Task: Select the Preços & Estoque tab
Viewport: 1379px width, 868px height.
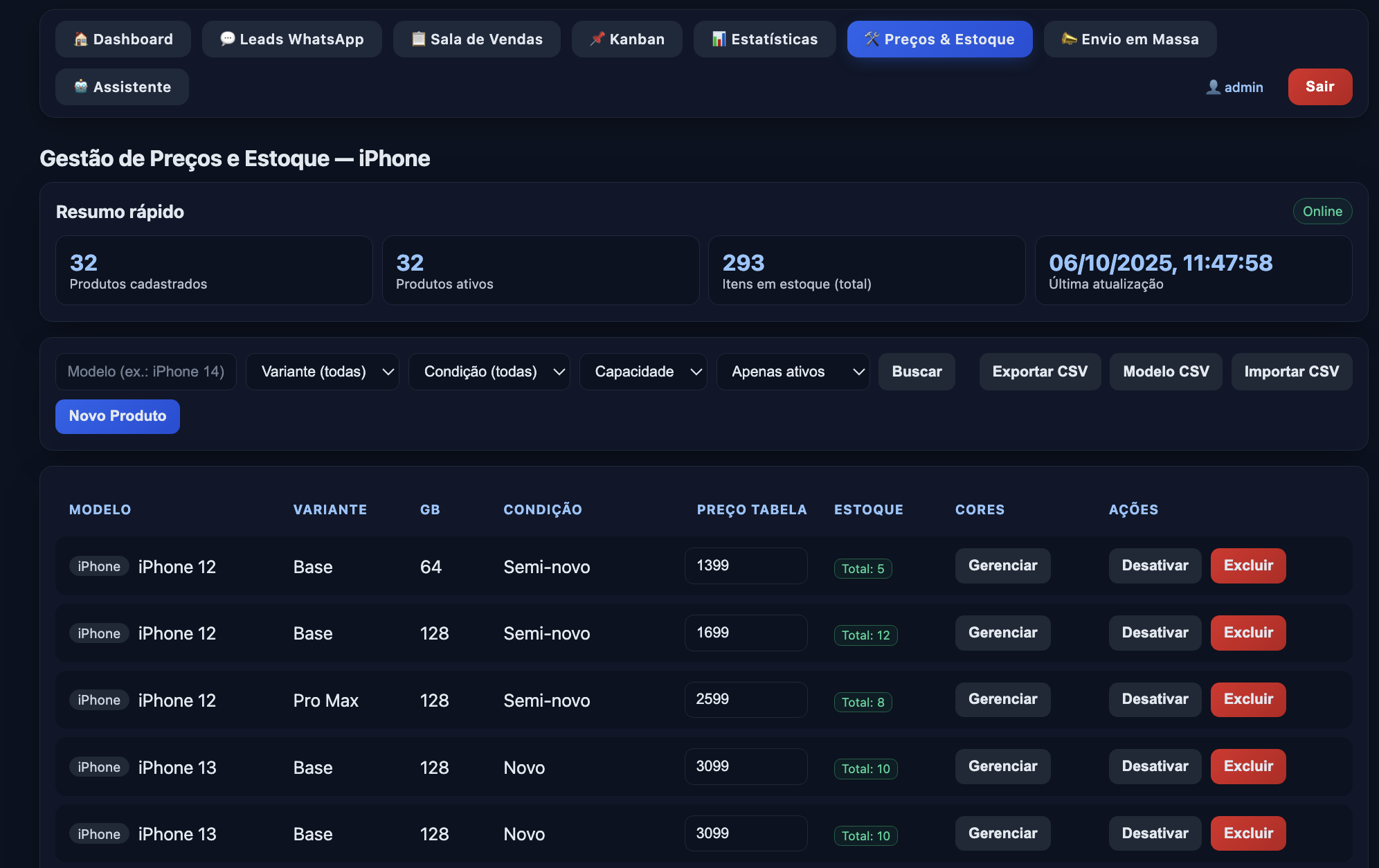Action: pyautogui.click(x=939, y=39)
